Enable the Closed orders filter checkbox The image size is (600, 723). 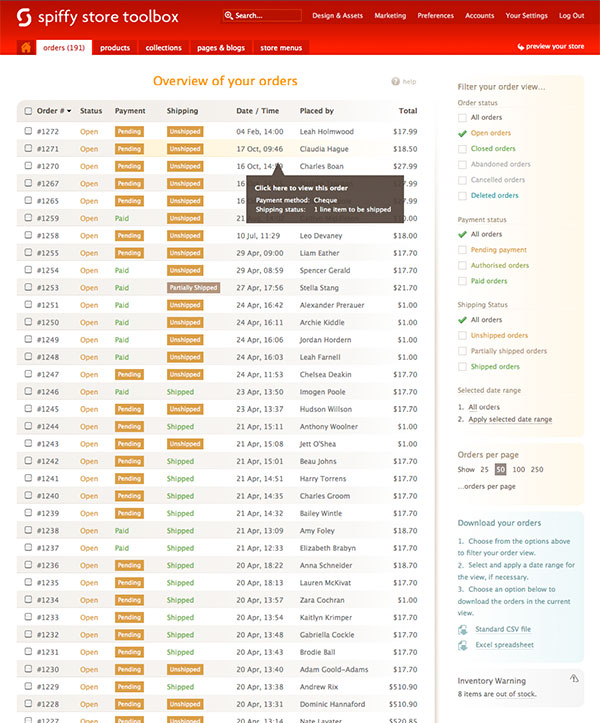coord(462,149)
